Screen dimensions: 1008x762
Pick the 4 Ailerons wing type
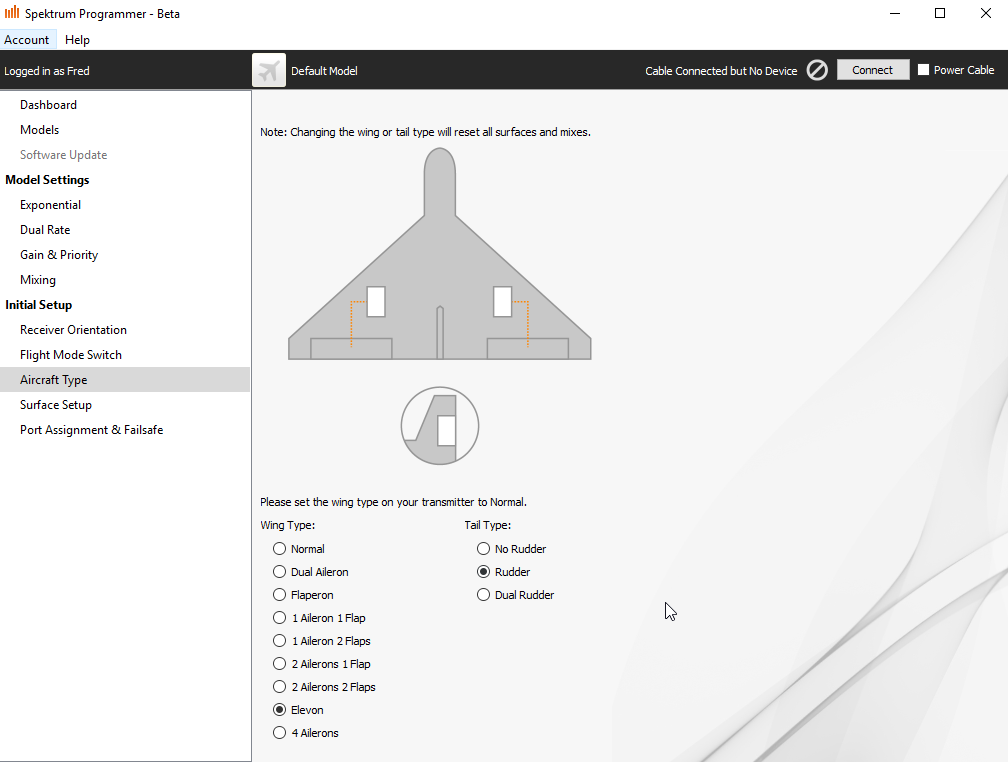click(x=280, y=733)
